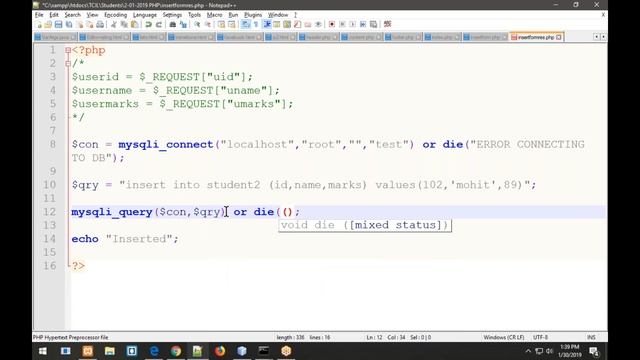
Task: Click UTF-8 encoding in status bar
Action: pyautogui.click(x=540, y=338)
